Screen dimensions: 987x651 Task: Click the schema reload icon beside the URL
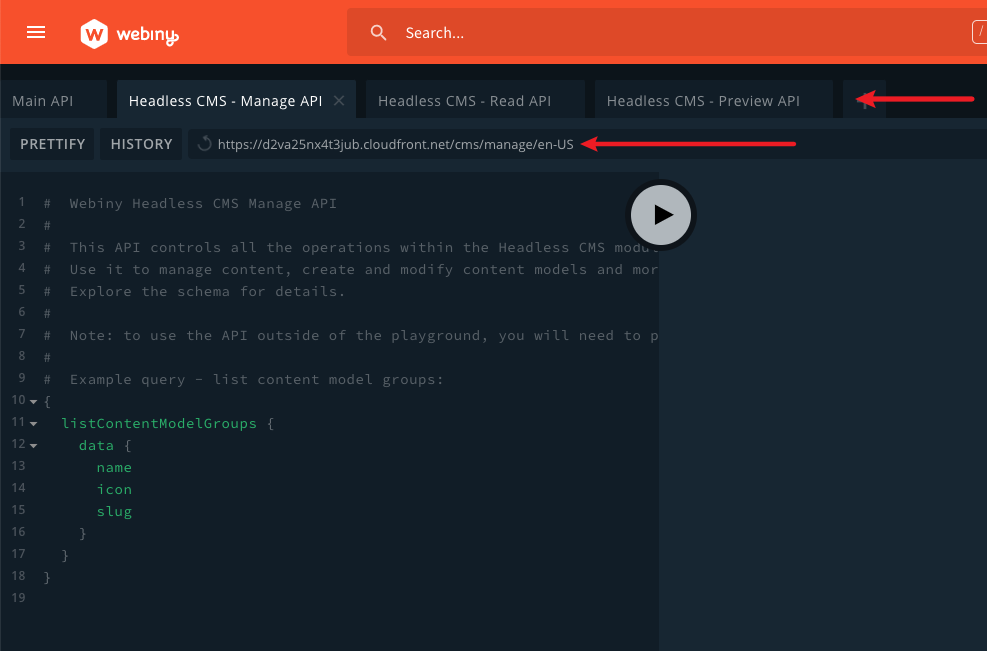coord(203,143)
